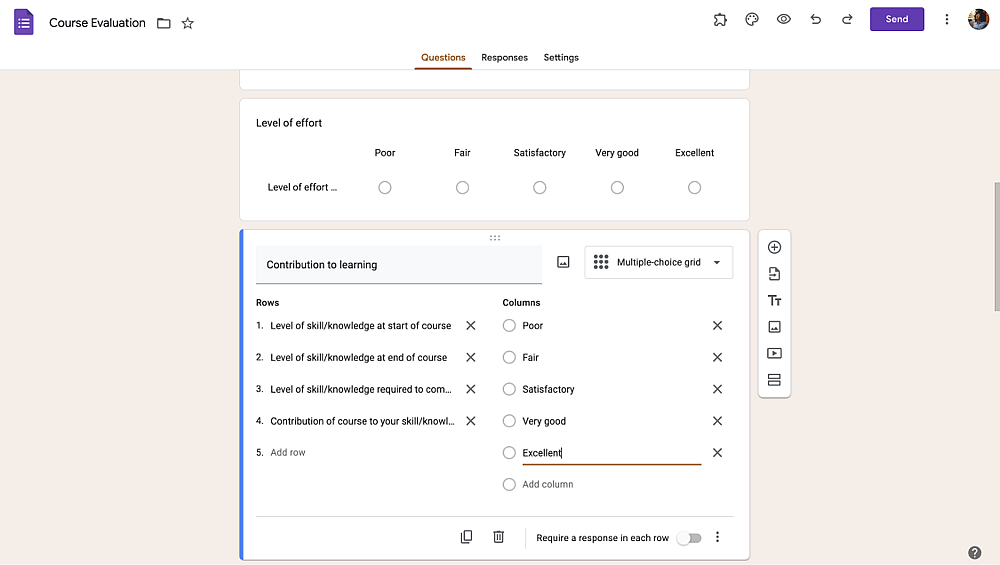Add section from side toolbar
Viewport: 1000px width, 565px height.
point(774,380)
